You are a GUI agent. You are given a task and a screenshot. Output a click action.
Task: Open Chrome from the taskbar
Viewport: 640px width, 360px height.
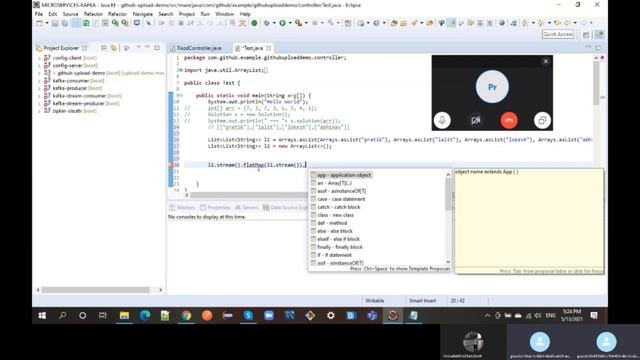pos(186,316)
